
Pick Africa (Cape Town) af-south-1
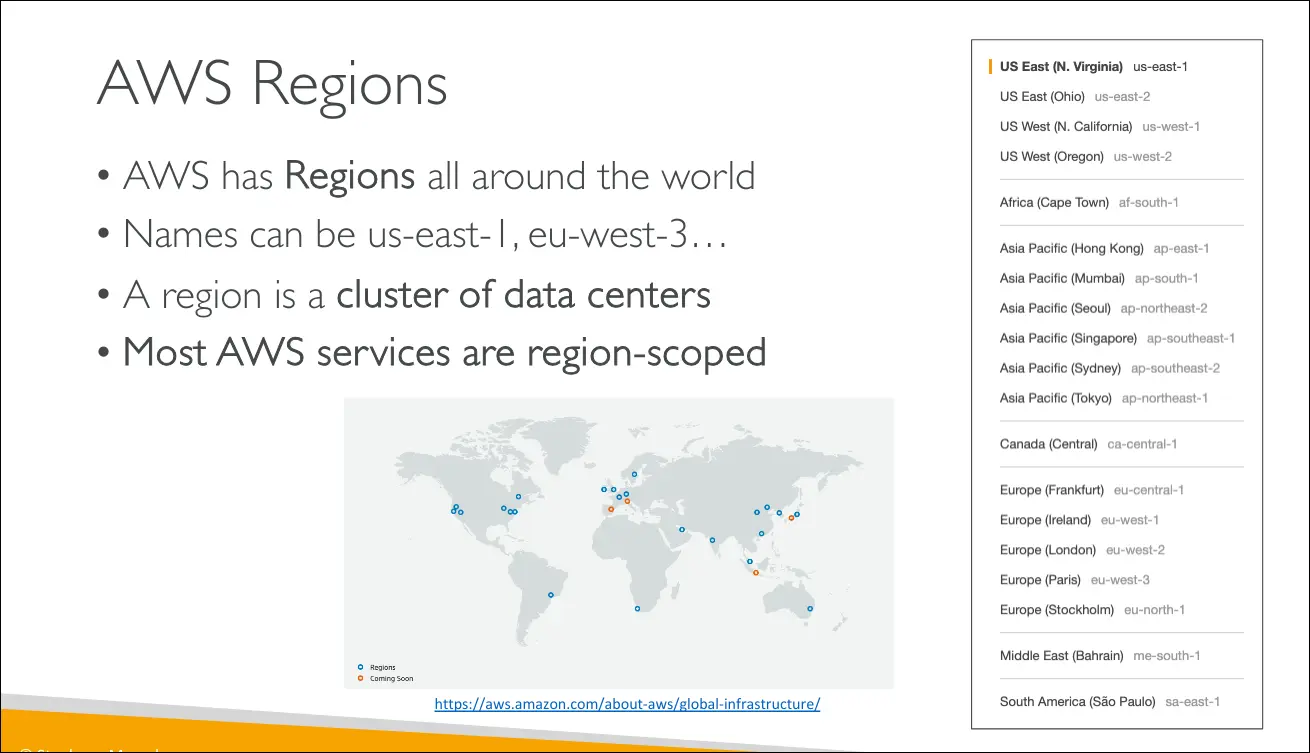point(1088,203)
